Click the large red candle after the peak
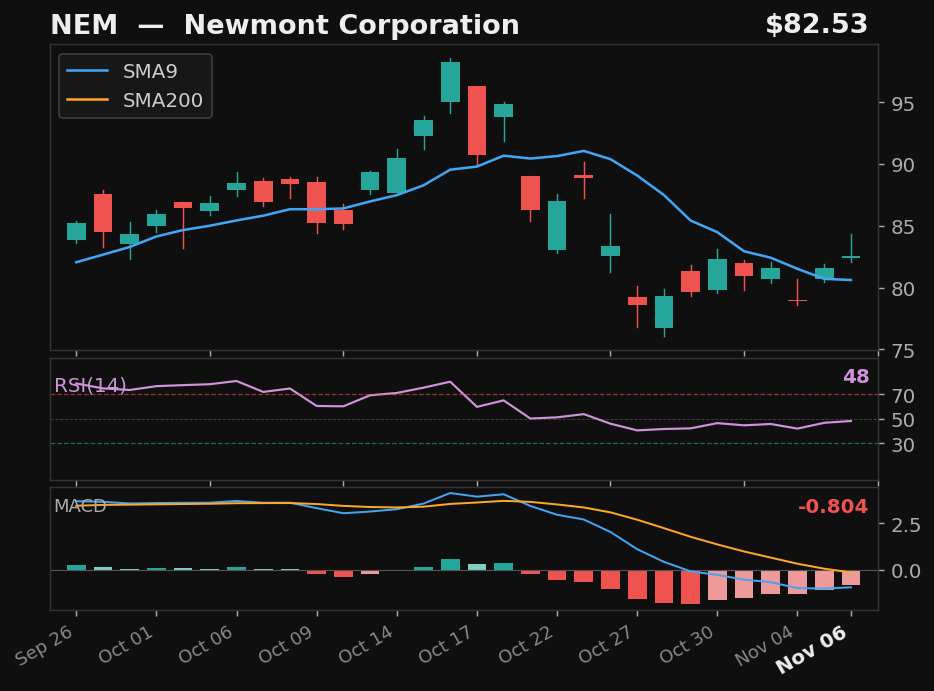 pyautogui.click(x=477, y=120)
